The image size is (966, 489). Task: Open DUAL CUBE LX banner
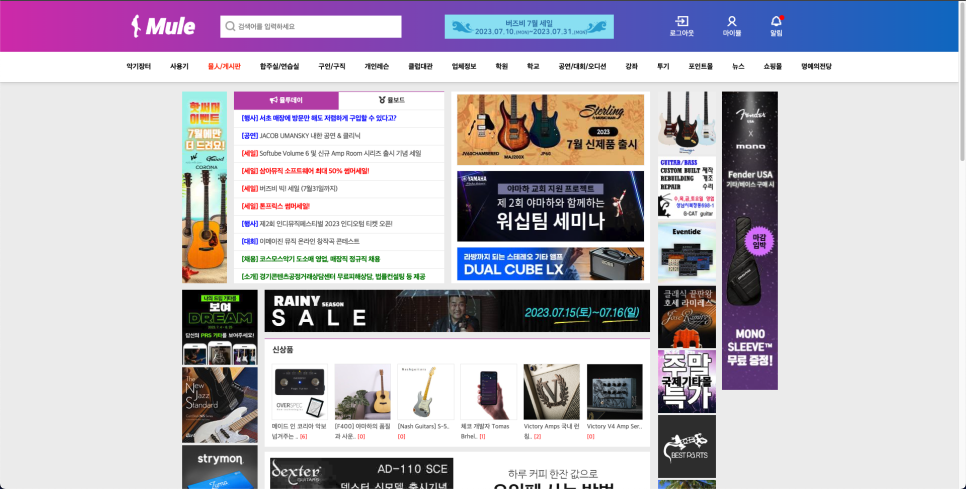(x=550, y=264)
